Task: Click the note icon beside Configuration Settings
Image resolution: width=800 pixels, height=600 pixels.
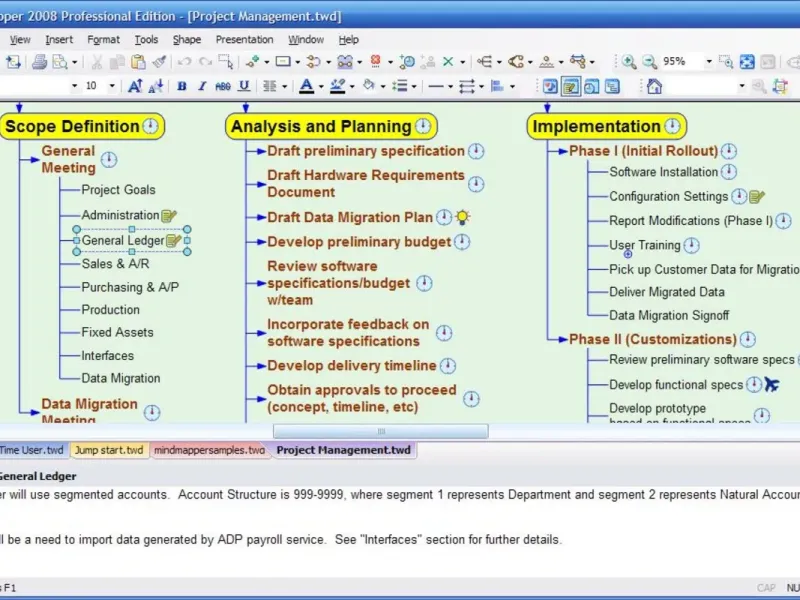Action: pyautogui.click(x=757, y=196)
